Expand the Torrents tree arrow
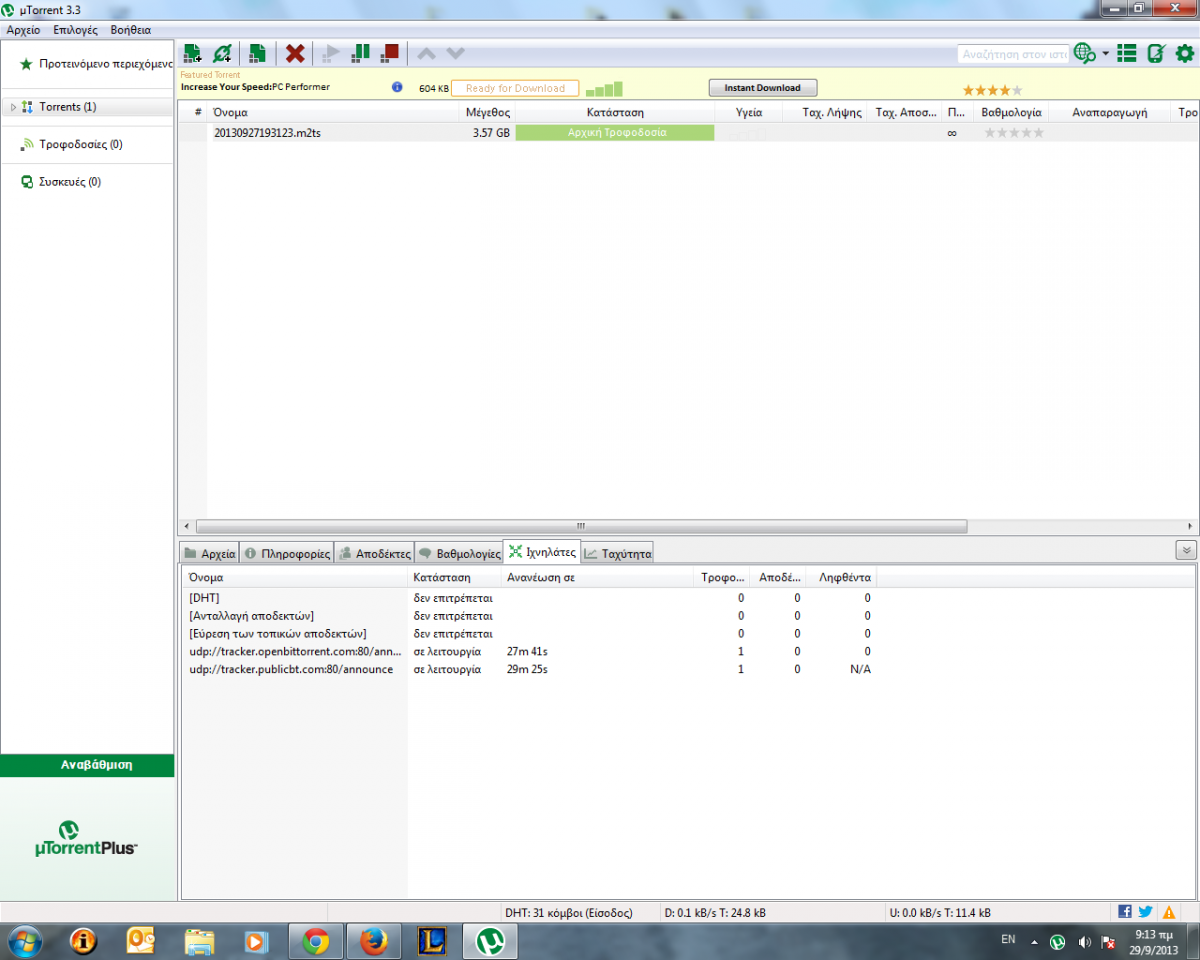Viewport: 1200px width, 960px height. coord(13,107)
